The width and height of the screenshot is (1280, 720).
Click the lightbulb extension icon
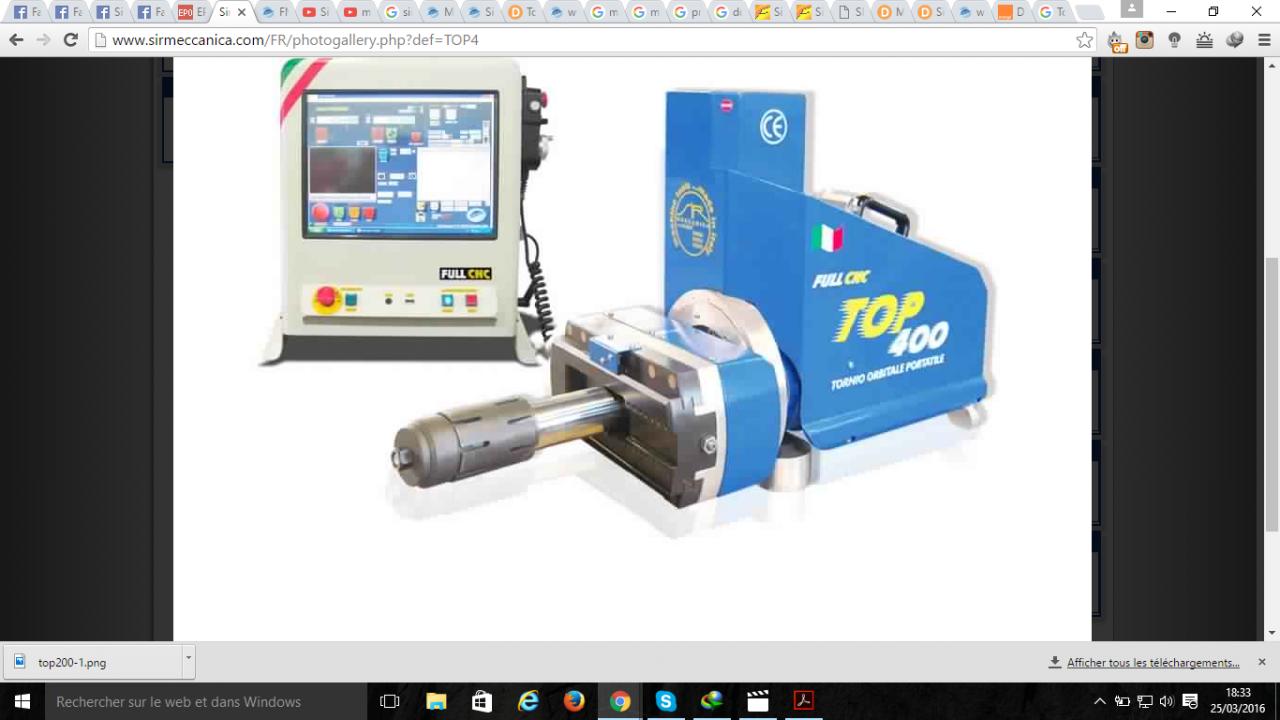pos(1175,40)
